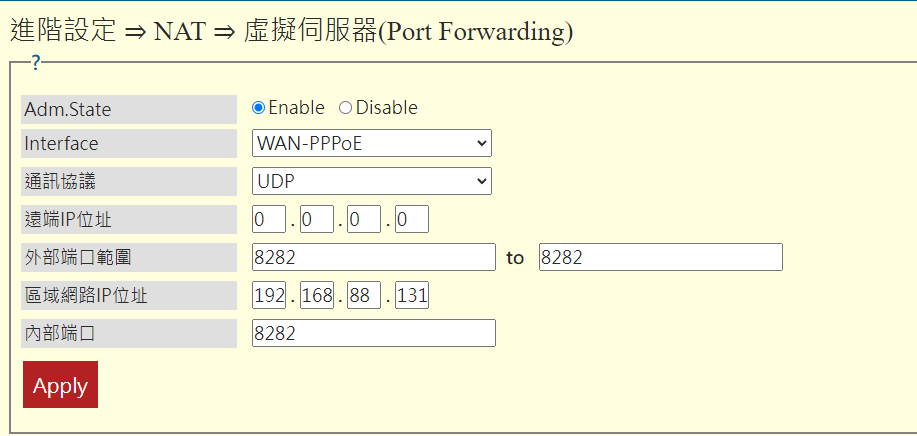Image resolution: width=917 pixels, height=436 pixels.
Task: Focus the starting 外部端口範圍 port field
Action: pos(374,257)
